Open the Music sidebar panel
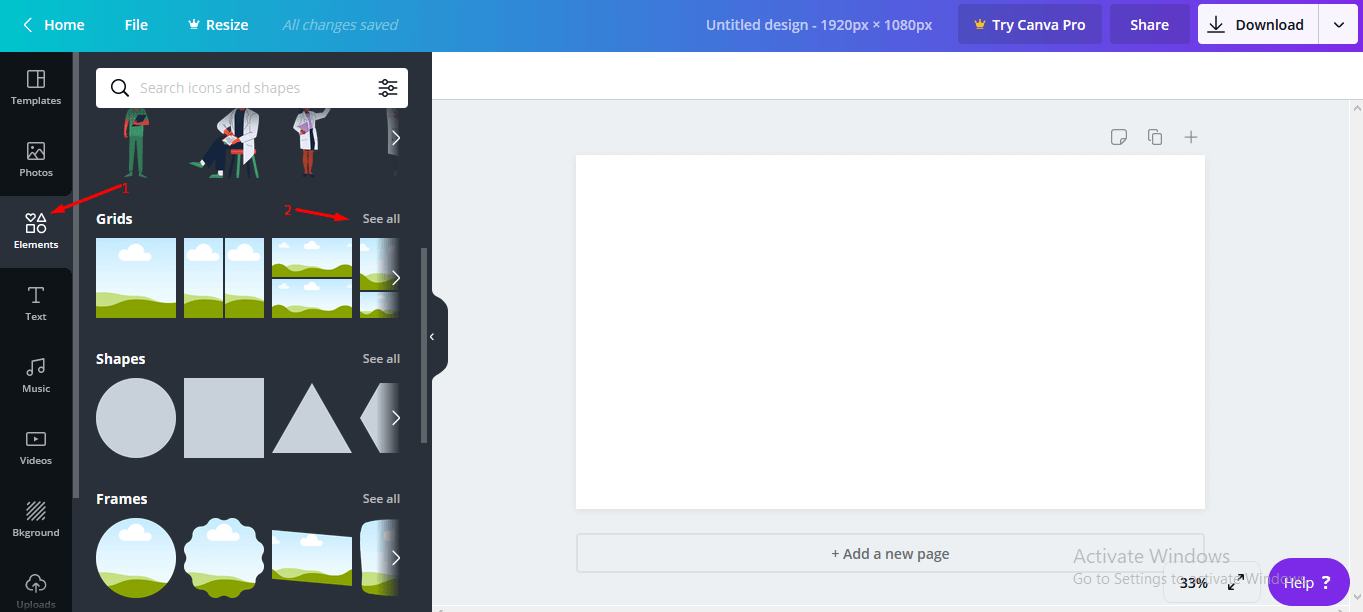 coord(36,376)
